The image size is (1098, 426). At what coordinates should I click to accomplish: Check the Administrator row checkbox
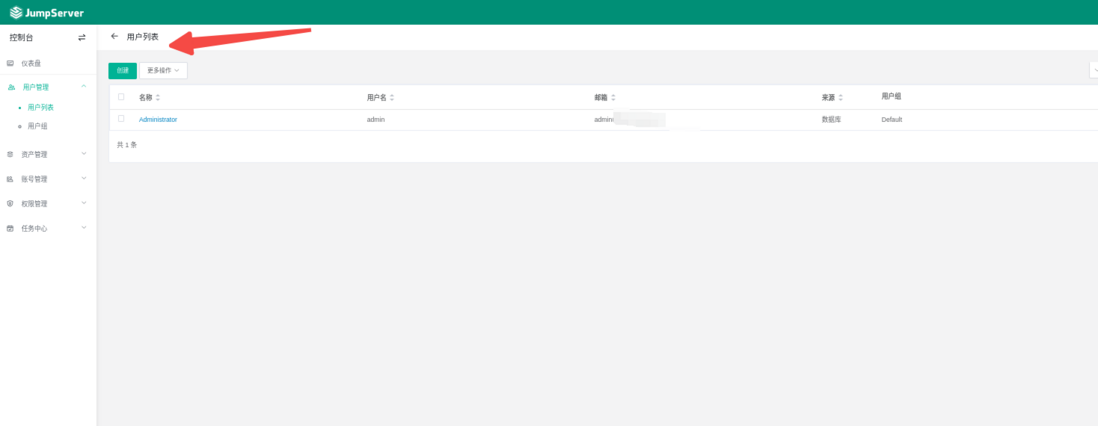tap(121, 118)
